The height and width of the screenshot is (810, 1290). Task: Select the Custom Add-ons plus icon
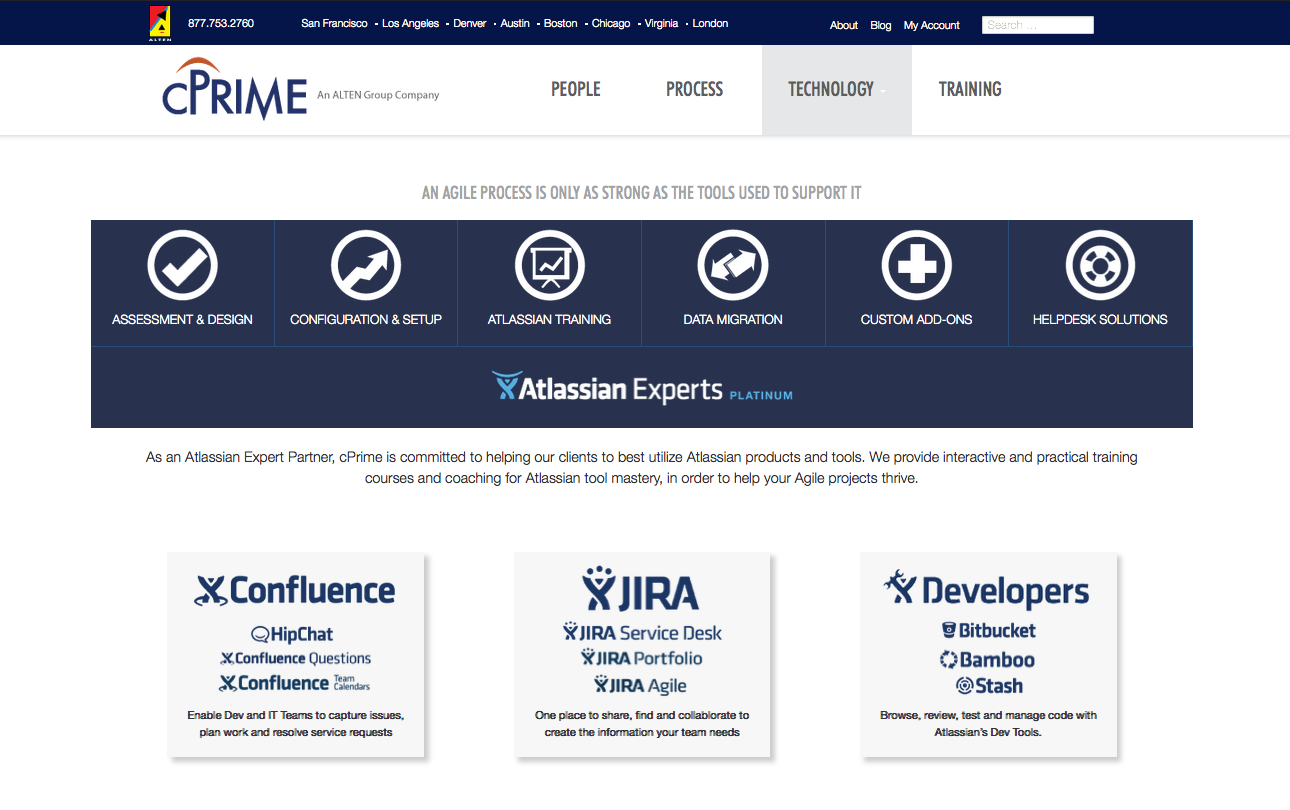(x=917, y=265)
